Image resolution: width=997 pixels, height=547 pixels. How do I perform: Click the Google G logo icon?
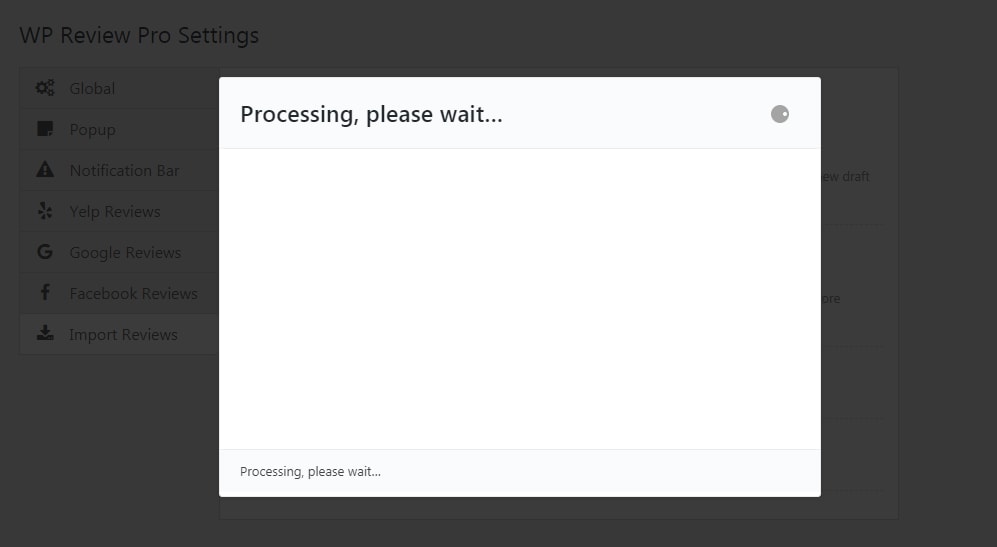pyautogui.click(x=45, y=252)
